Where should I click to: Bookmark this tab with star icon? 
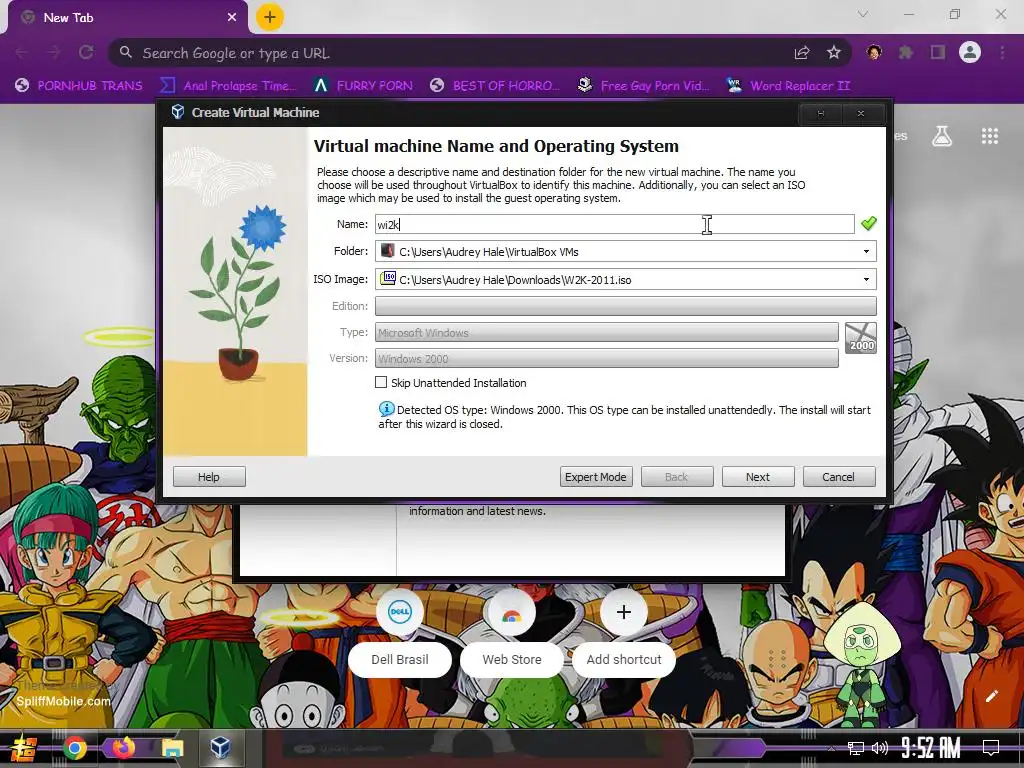[833, 53]
